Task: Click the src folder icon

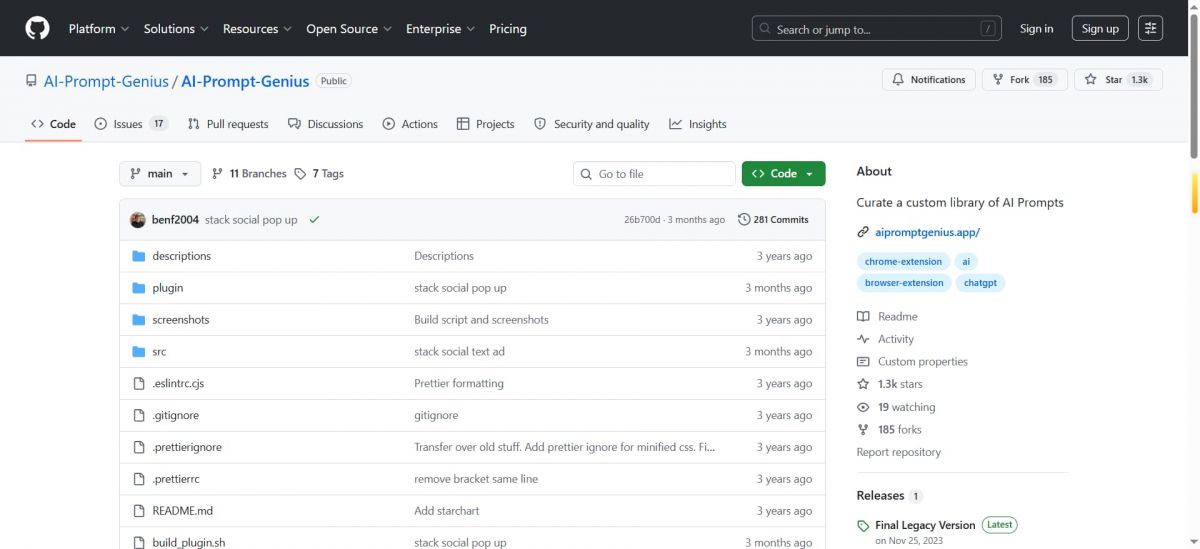Action: pos(139,352)
